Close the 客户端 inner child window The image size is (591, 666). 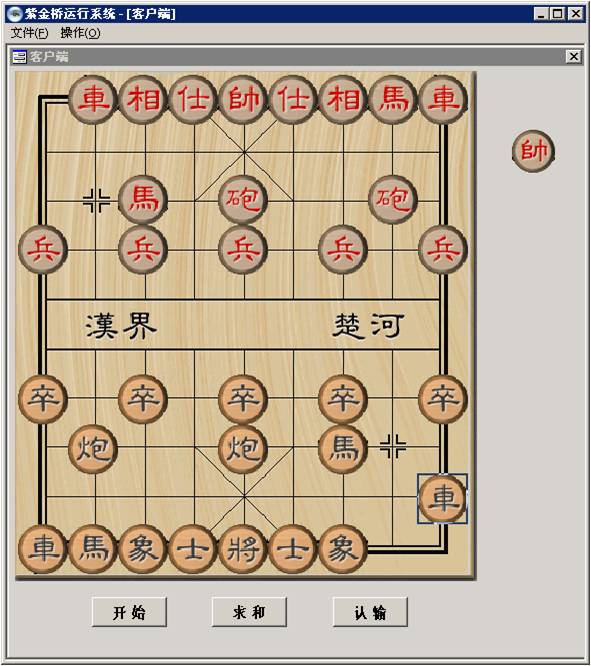pyautogui.click(x=574, y=56)
